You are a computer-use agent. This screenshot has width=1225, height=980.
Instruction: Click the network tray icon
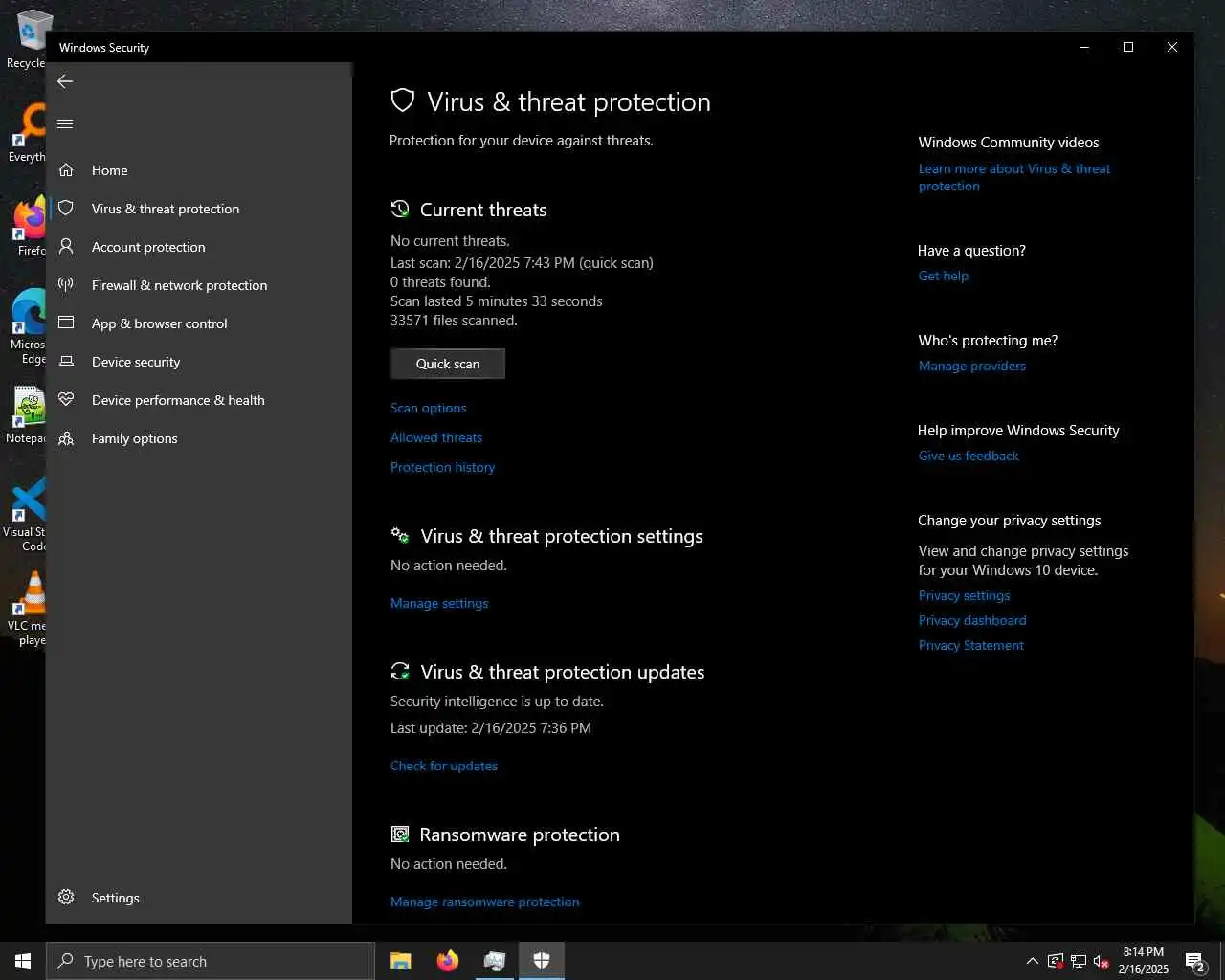[1079, 961]
